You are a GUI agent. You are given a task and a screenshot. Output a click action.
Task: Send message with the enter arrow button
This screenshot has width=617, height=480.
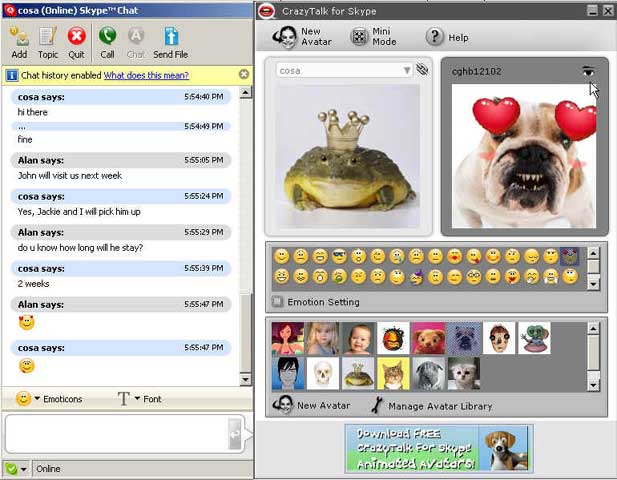tap(235, 434)
